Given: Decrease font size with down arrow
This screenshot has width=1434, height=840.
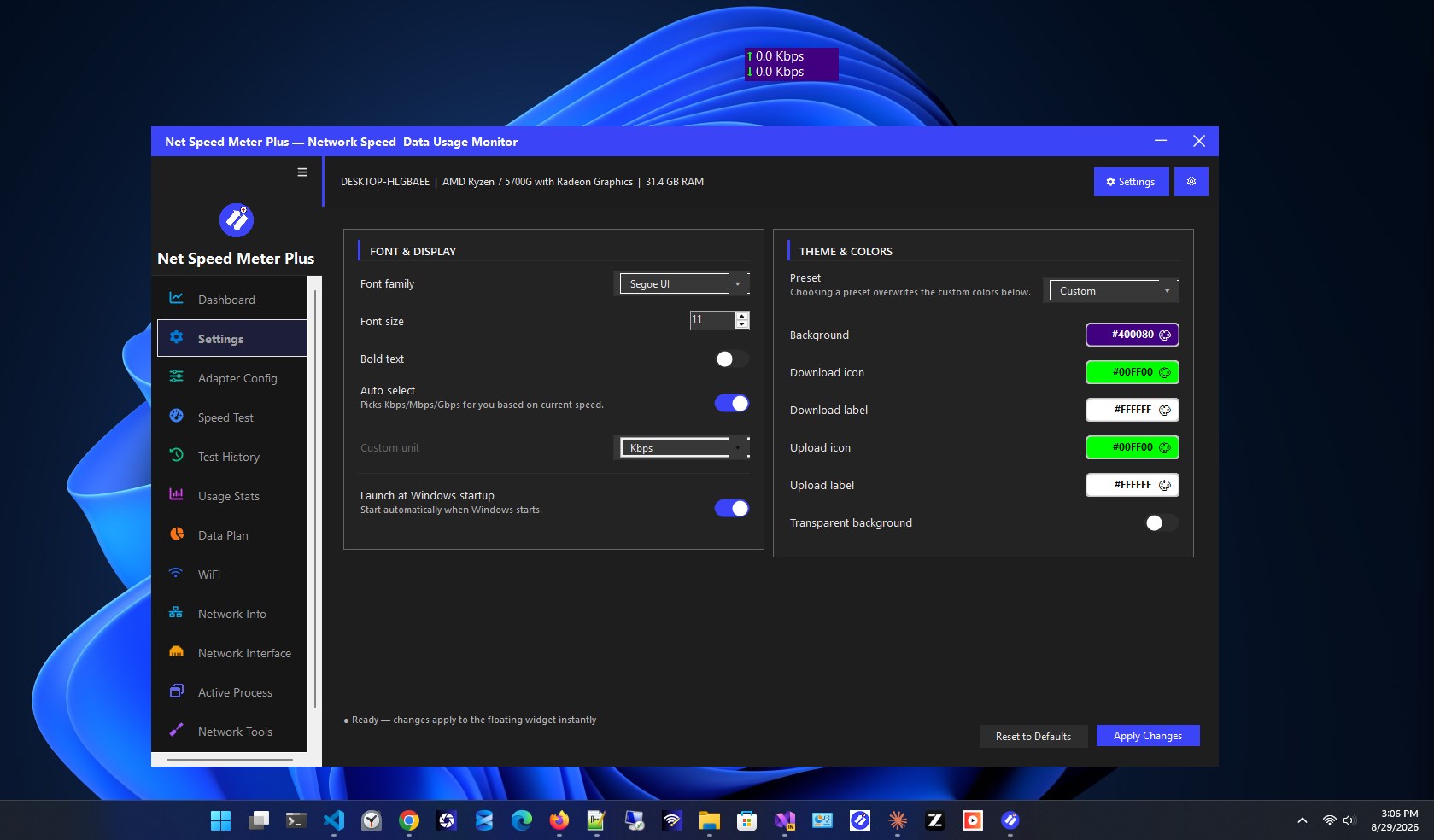Looking at the screenshot, I should 742,324.
